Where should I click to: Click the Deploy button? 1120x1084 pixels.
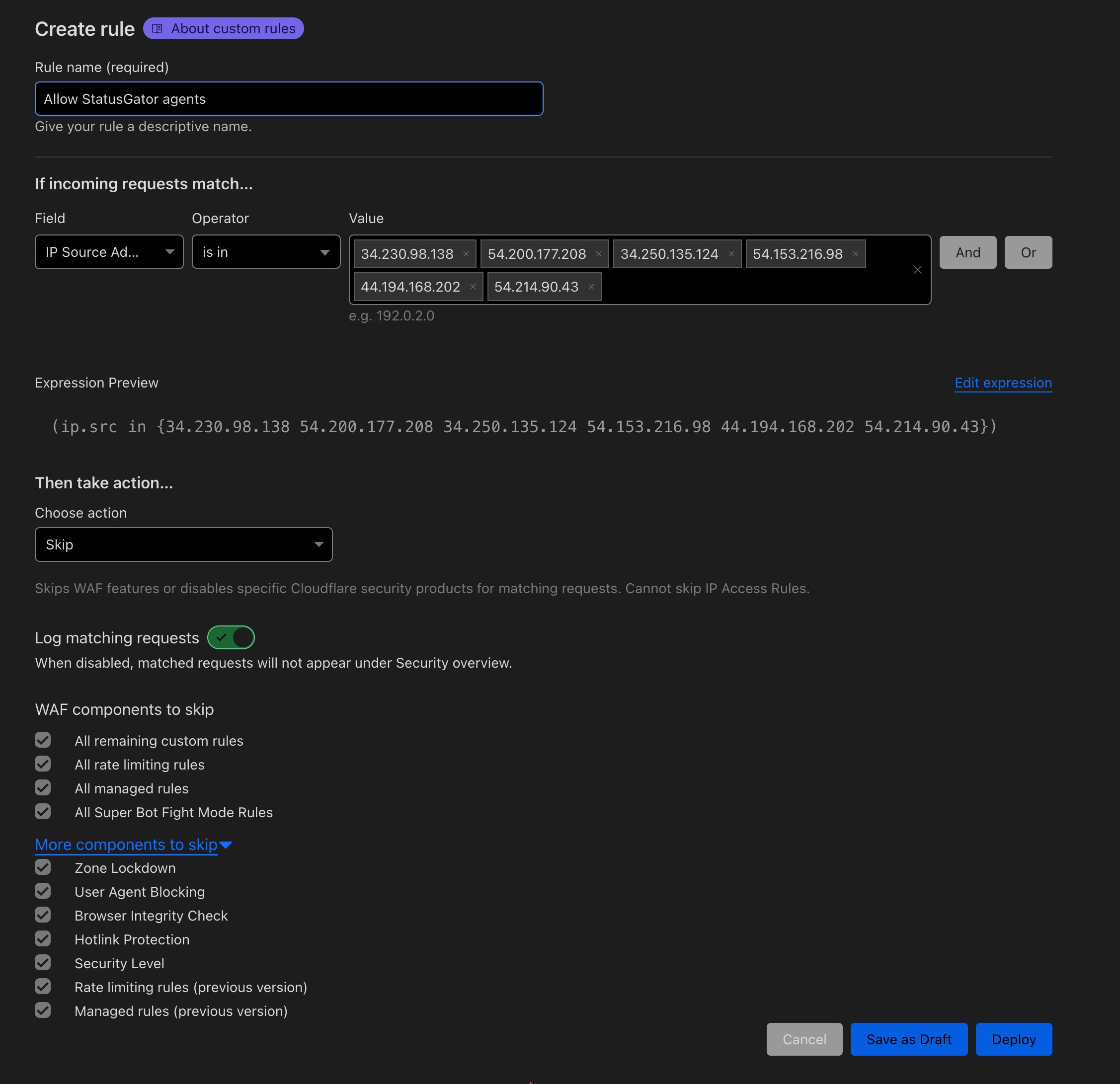tap(1013, 1039)
